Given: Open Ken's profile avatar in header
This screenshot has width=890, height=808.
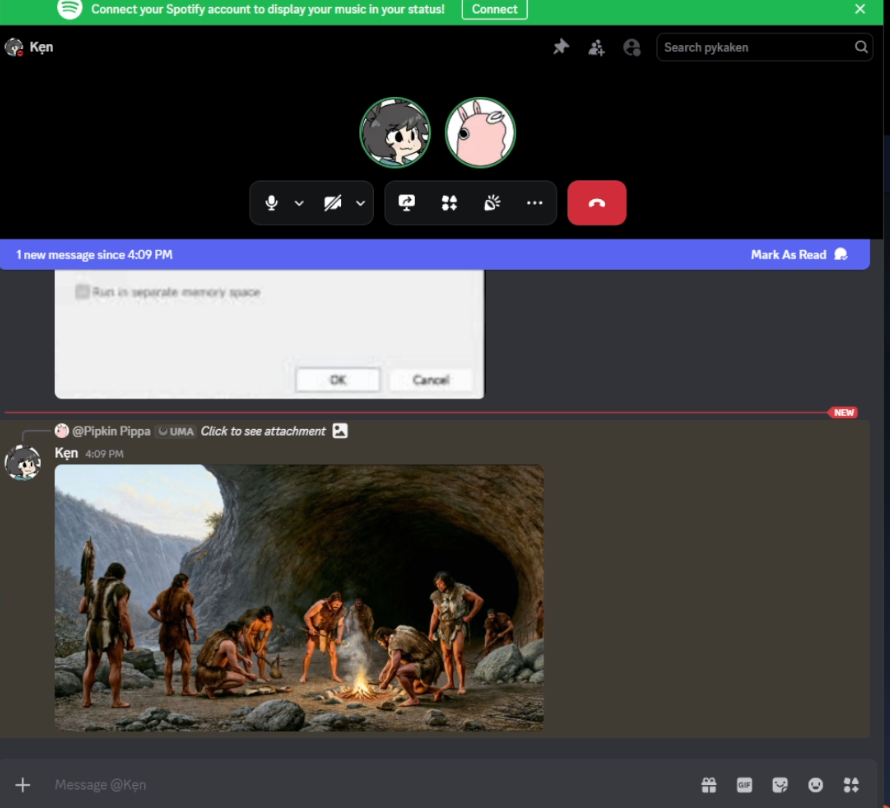Looking at the screenshot, I should tap(14, 47).
